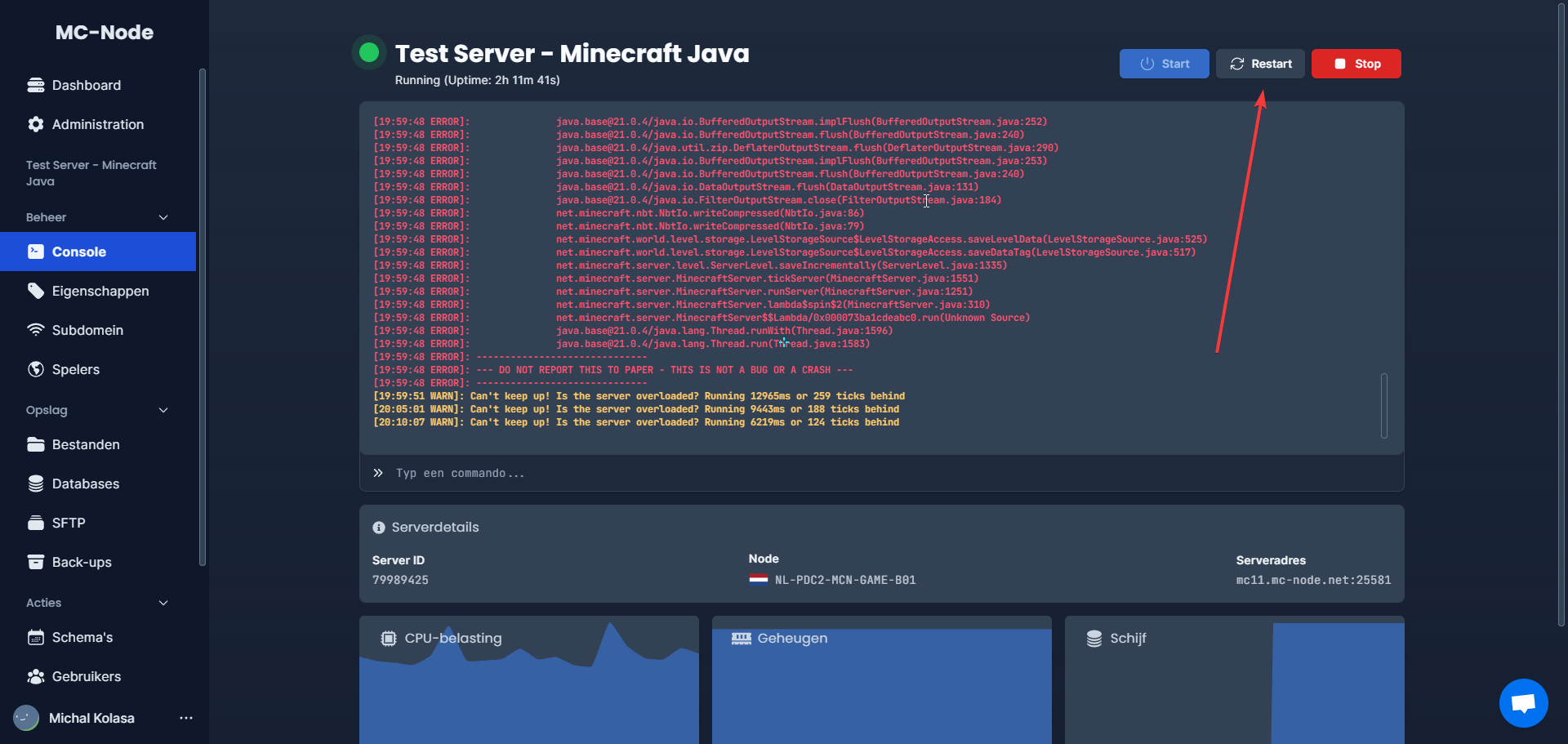Click the 'DO NOT REPORT THIS TO PAPER' line
The width and height of the screenshot is (1568, 744).
613,370
